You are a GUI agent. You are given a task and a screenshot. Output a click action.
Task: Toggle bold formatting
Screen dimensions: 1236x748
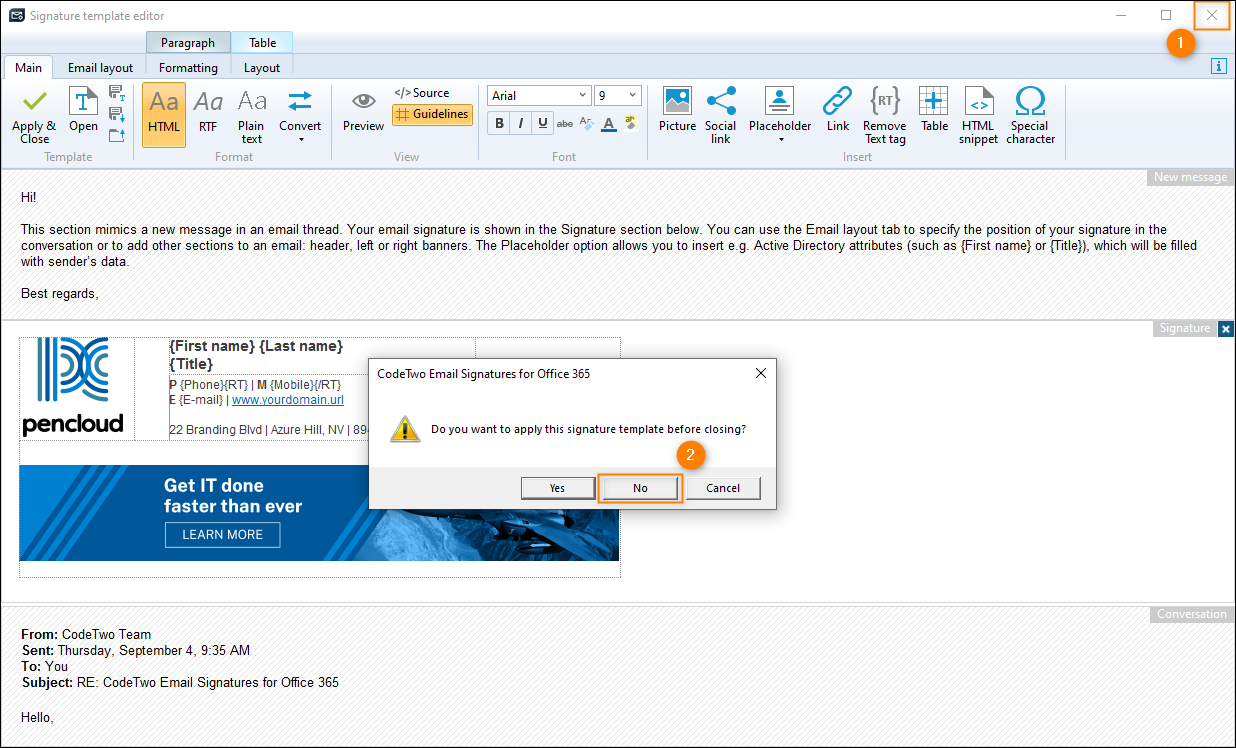click(x=498, y=122)
